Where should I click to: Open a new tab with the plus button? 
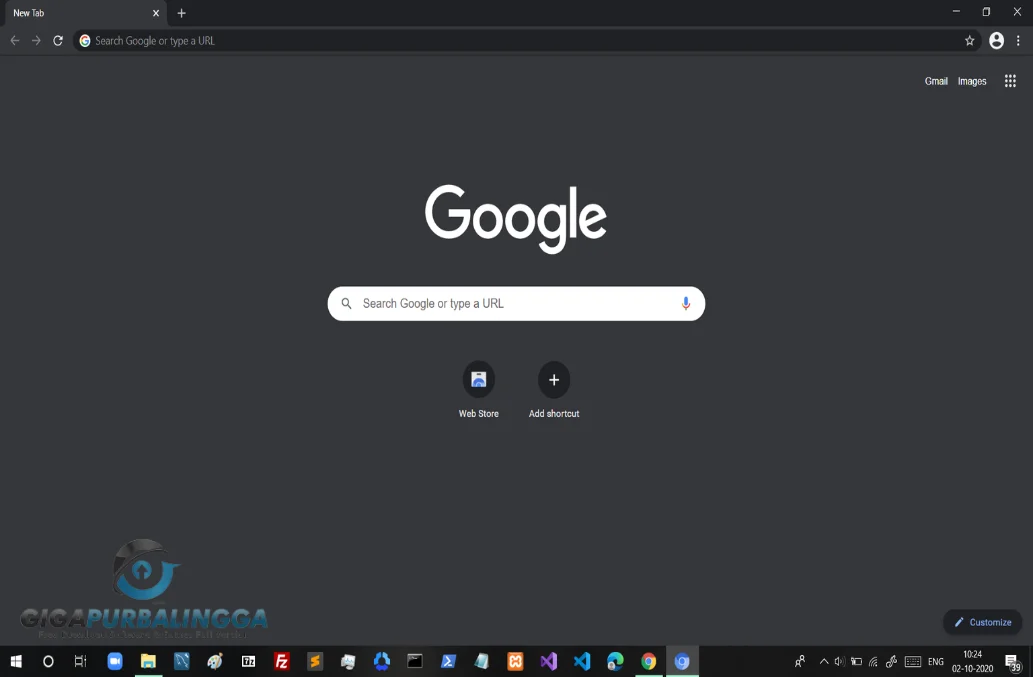[180, 13]
